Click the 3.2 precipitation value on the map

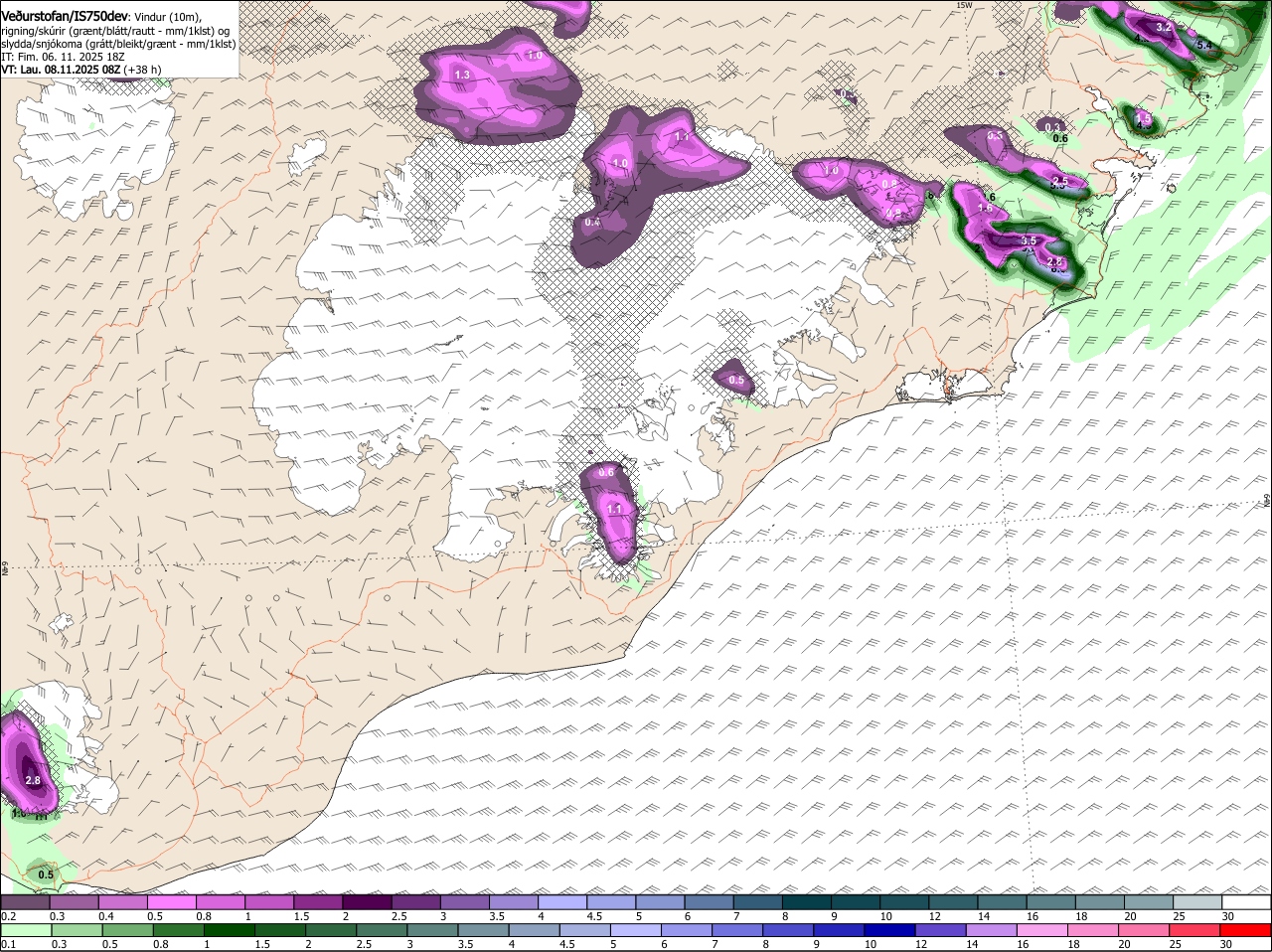point(1164,28)
